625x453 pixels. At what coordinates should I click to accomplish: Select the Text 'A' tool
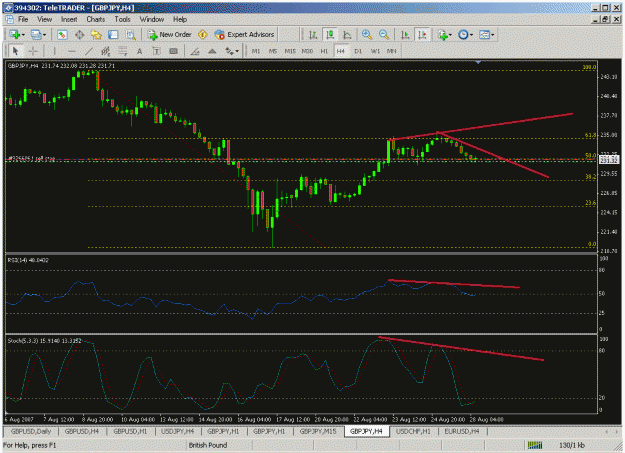click(x=140, y=51)
